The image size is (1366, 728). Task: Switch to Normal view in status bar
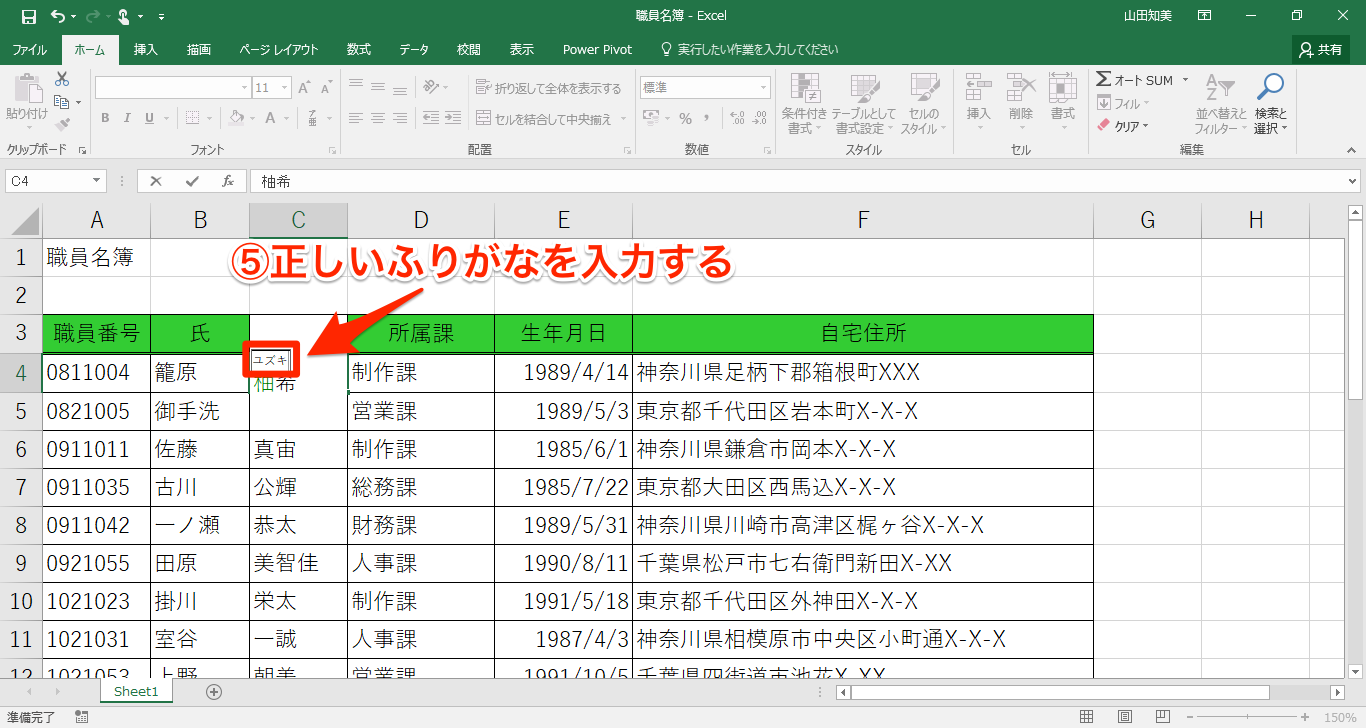tap(1086, 717)
